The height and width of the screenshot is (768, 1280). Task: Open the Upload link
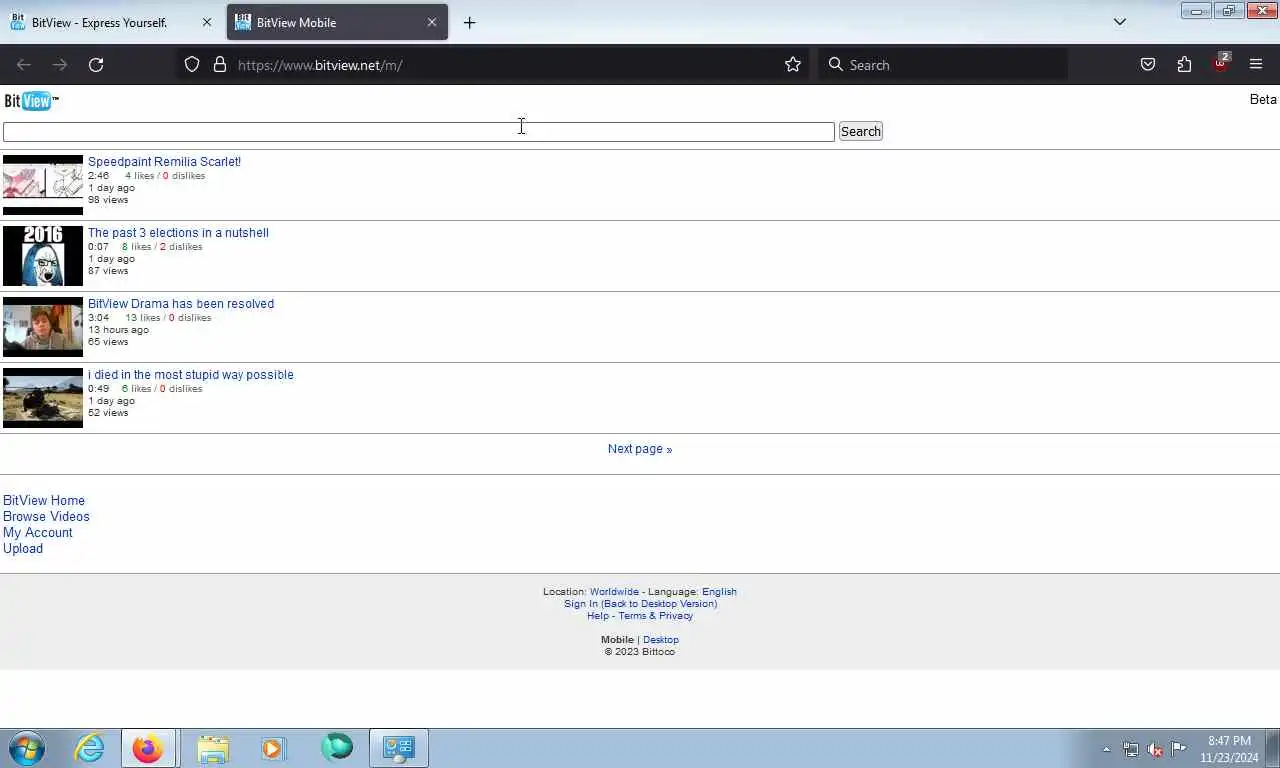[x=23, y=549]
